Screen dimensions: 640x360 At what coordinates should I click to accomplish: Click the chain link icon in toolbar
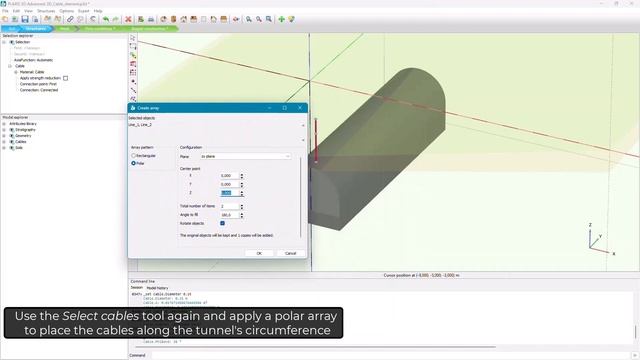[70, 19]
